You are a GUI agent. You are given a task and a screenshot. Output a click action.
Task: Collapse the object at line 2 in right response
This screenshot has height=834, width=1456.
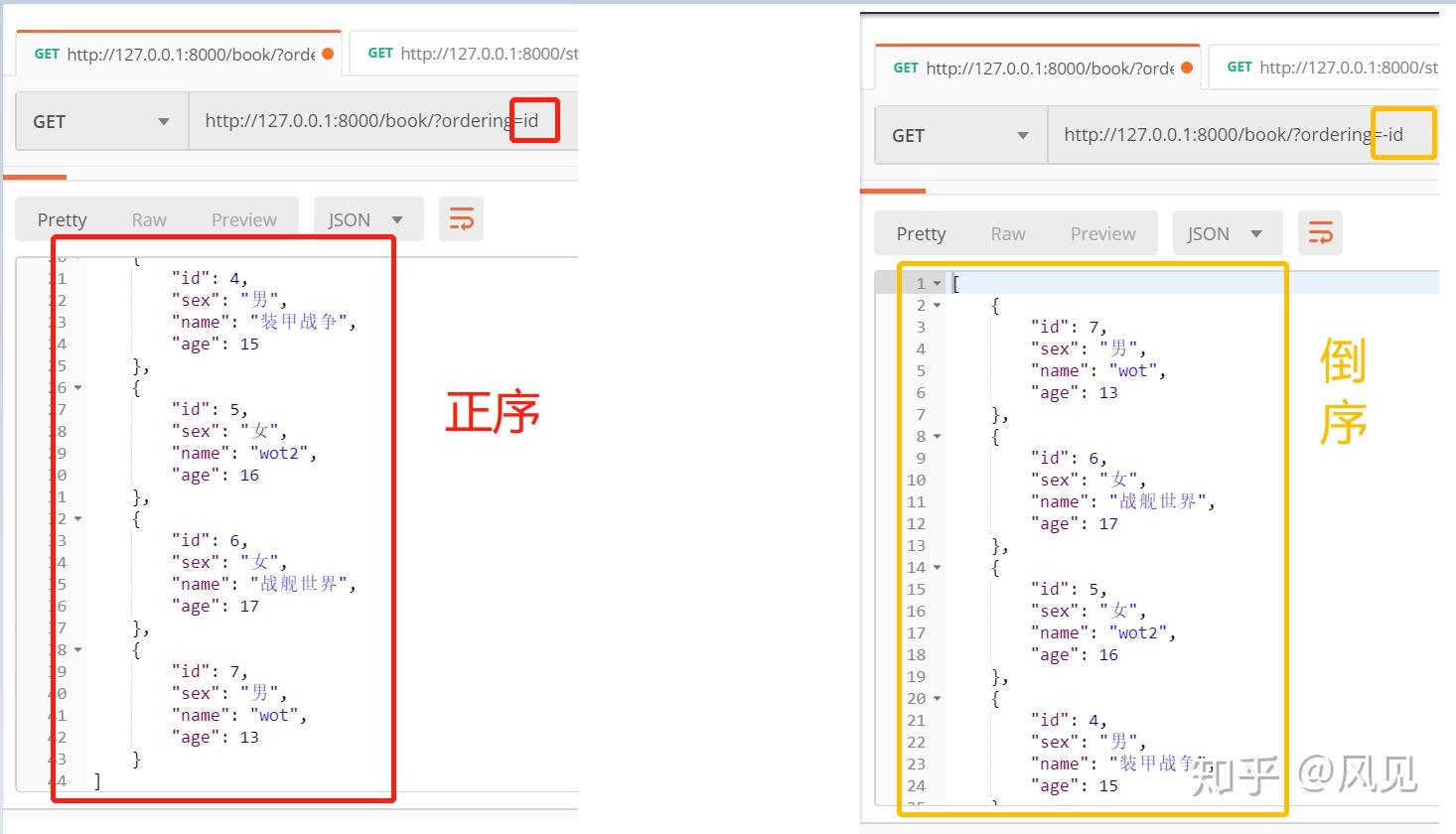pyautogui.click(x=937, y=306)
